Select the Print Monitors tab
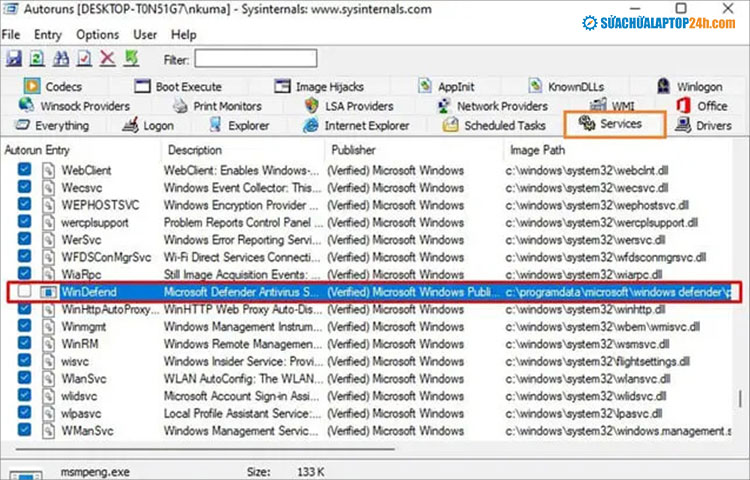Viewport: 750px width, 480px height. click(217, 106)
